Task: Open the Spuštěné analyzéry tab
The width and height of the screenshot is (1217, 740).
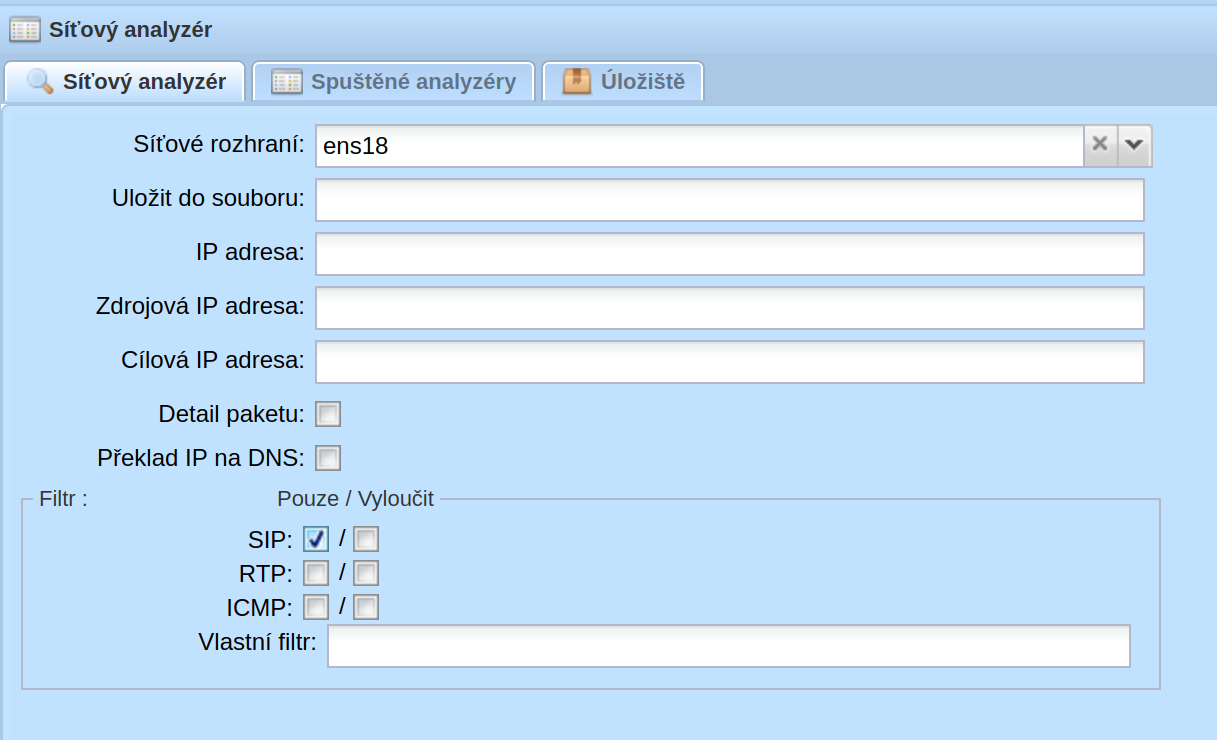Action: pos(394,81)
